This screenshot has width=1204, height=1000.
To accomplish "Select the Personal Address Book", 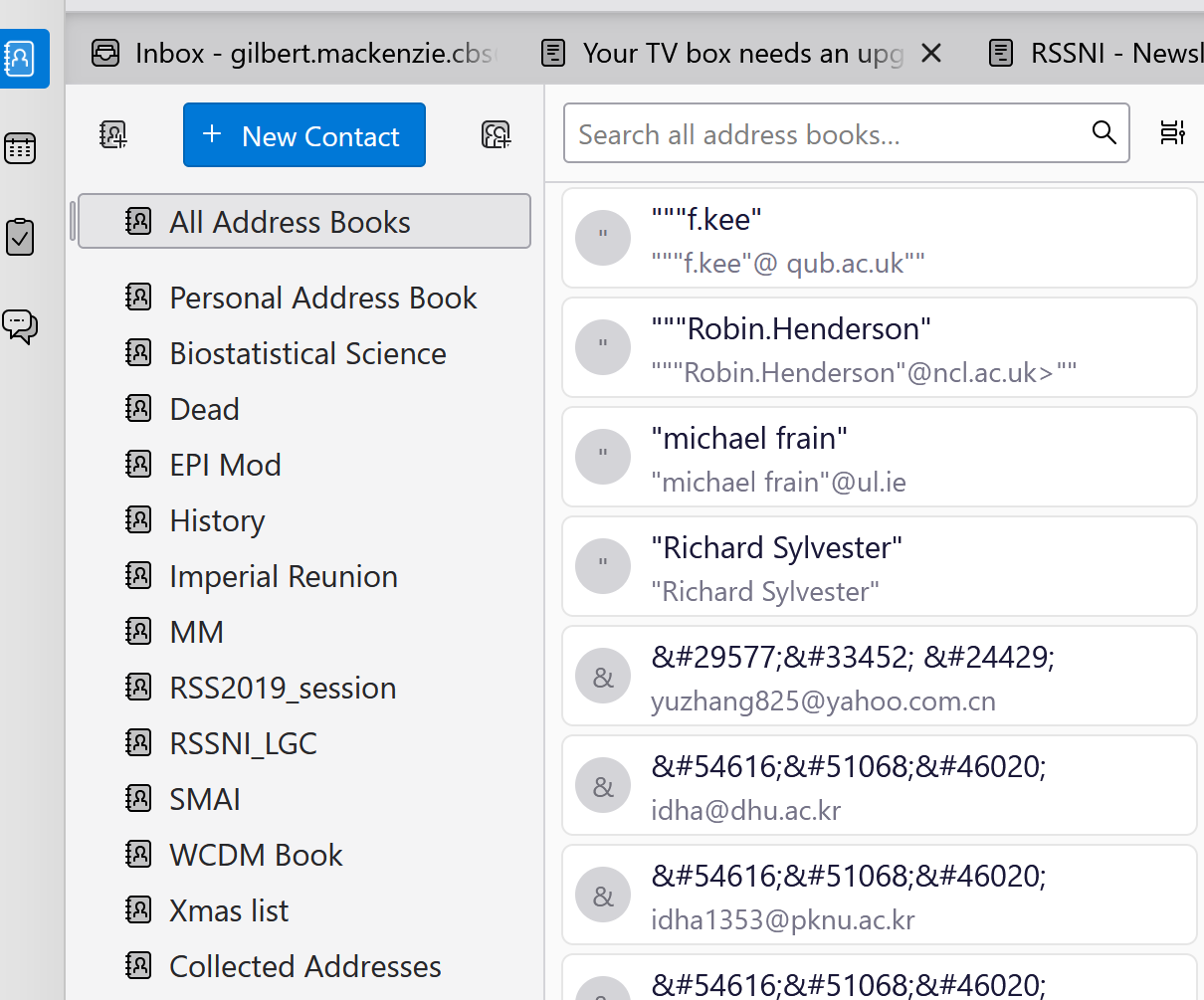I will pos(322,298).
